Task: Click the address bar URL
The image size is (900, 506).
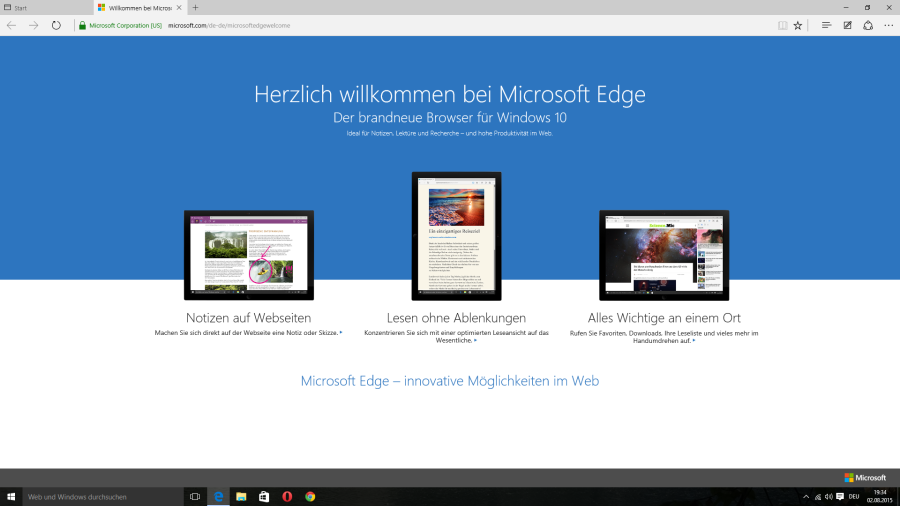Action: (229, 25)
